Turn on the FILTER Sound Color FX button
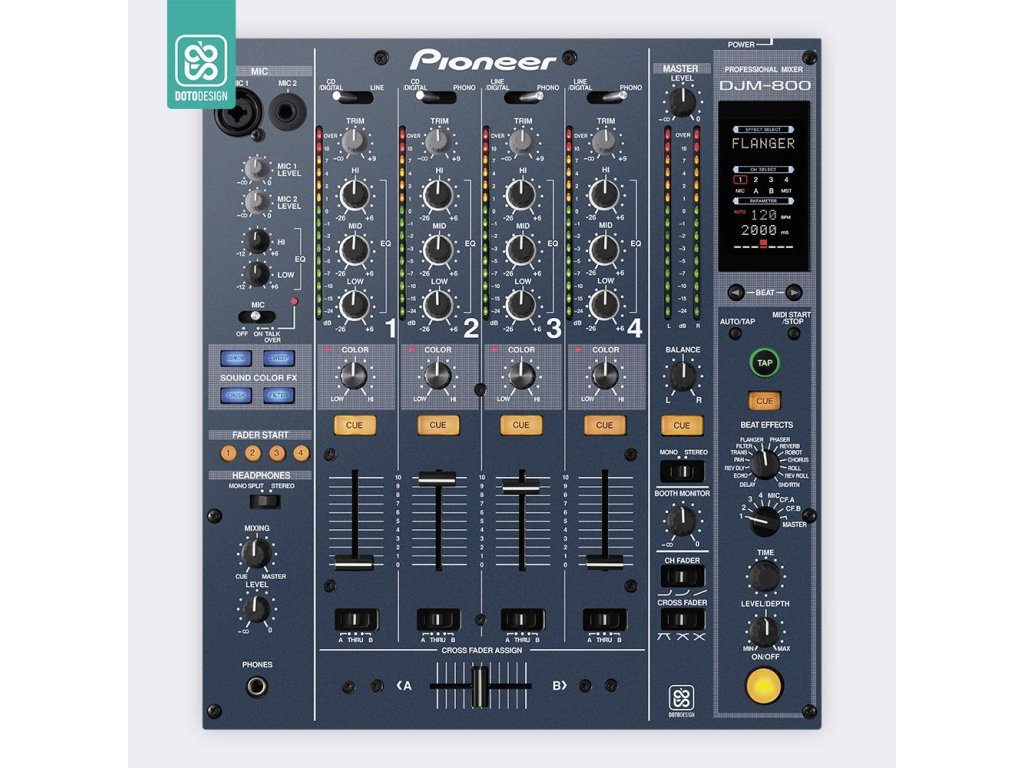This screenshot has height=768, width=1024. (x=279, y=395)
